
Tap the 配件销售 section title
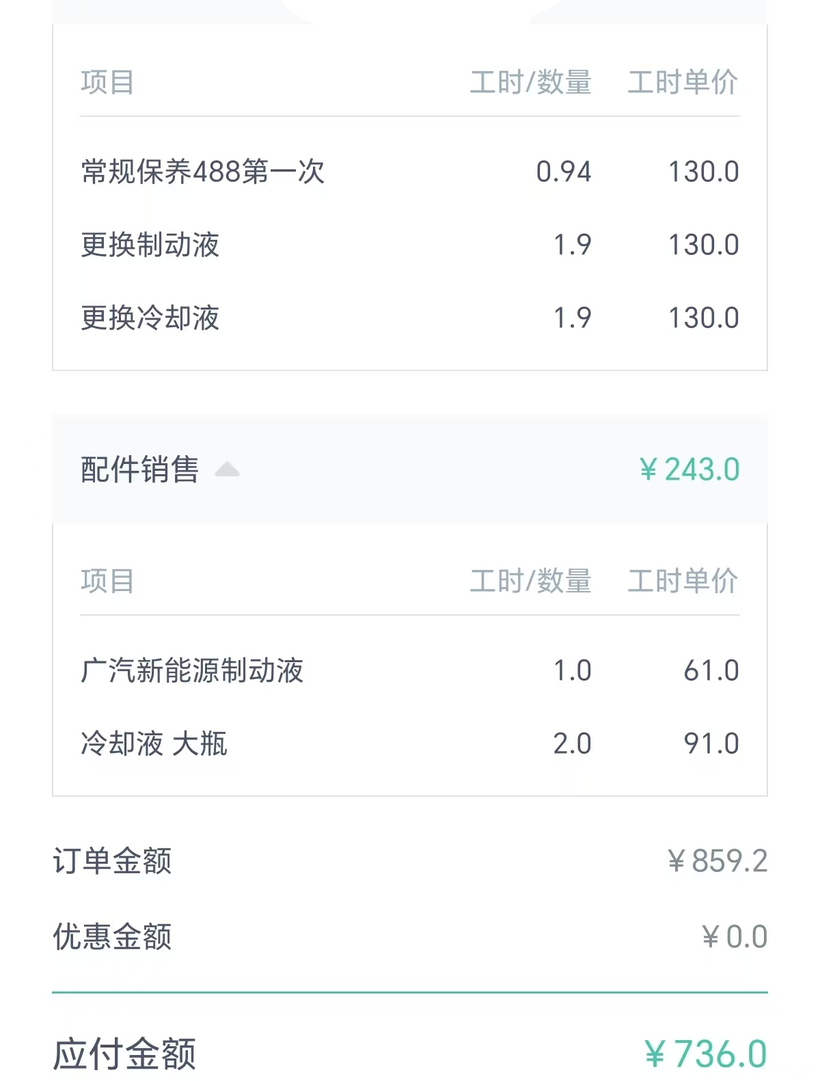click(140, 470)
